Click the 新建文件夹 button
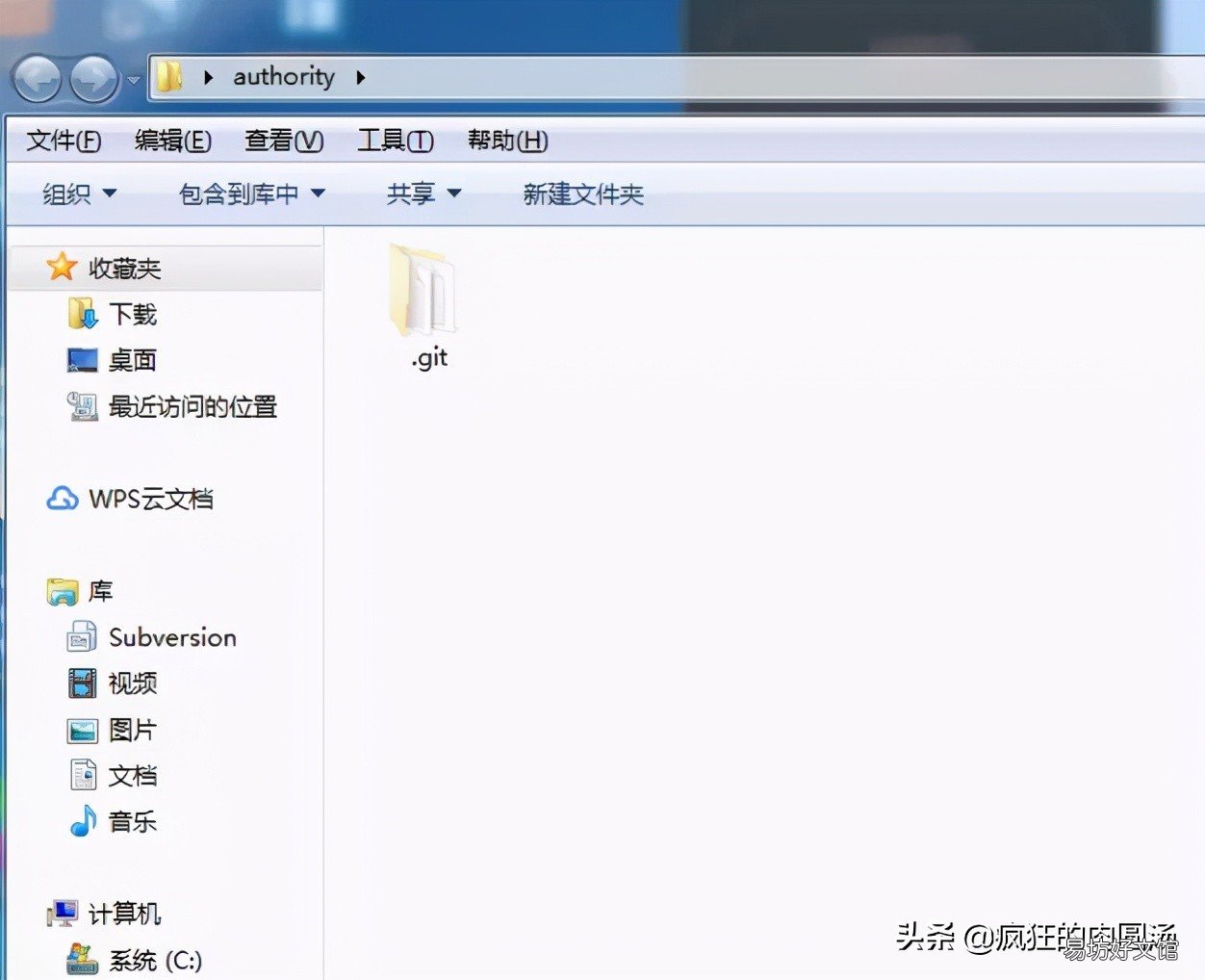Screen dimensions: 1205x980 583,194
